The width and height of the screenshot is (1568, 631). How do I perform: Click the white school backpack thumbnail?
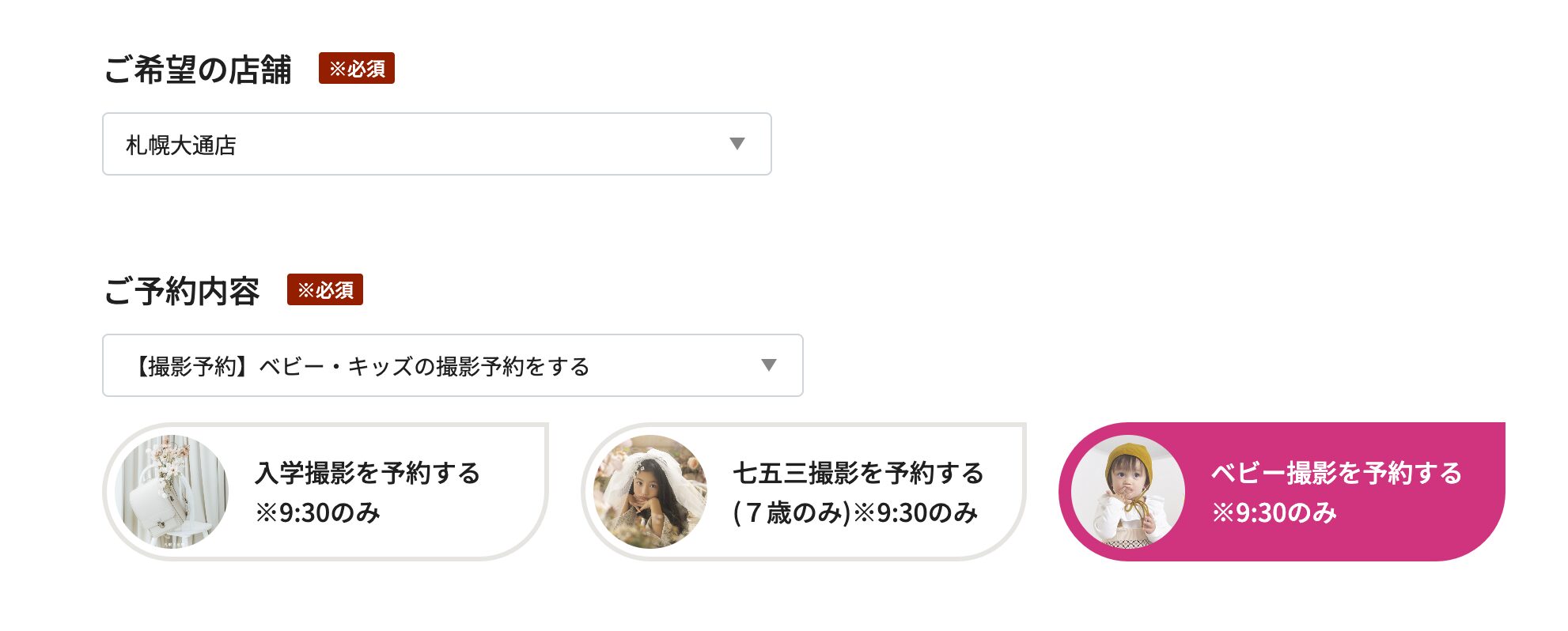coord(172,491)
